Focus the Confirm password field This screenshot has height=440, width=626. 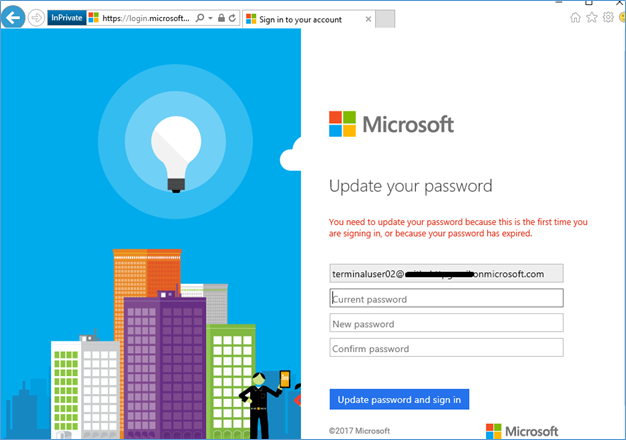point(446,348)
